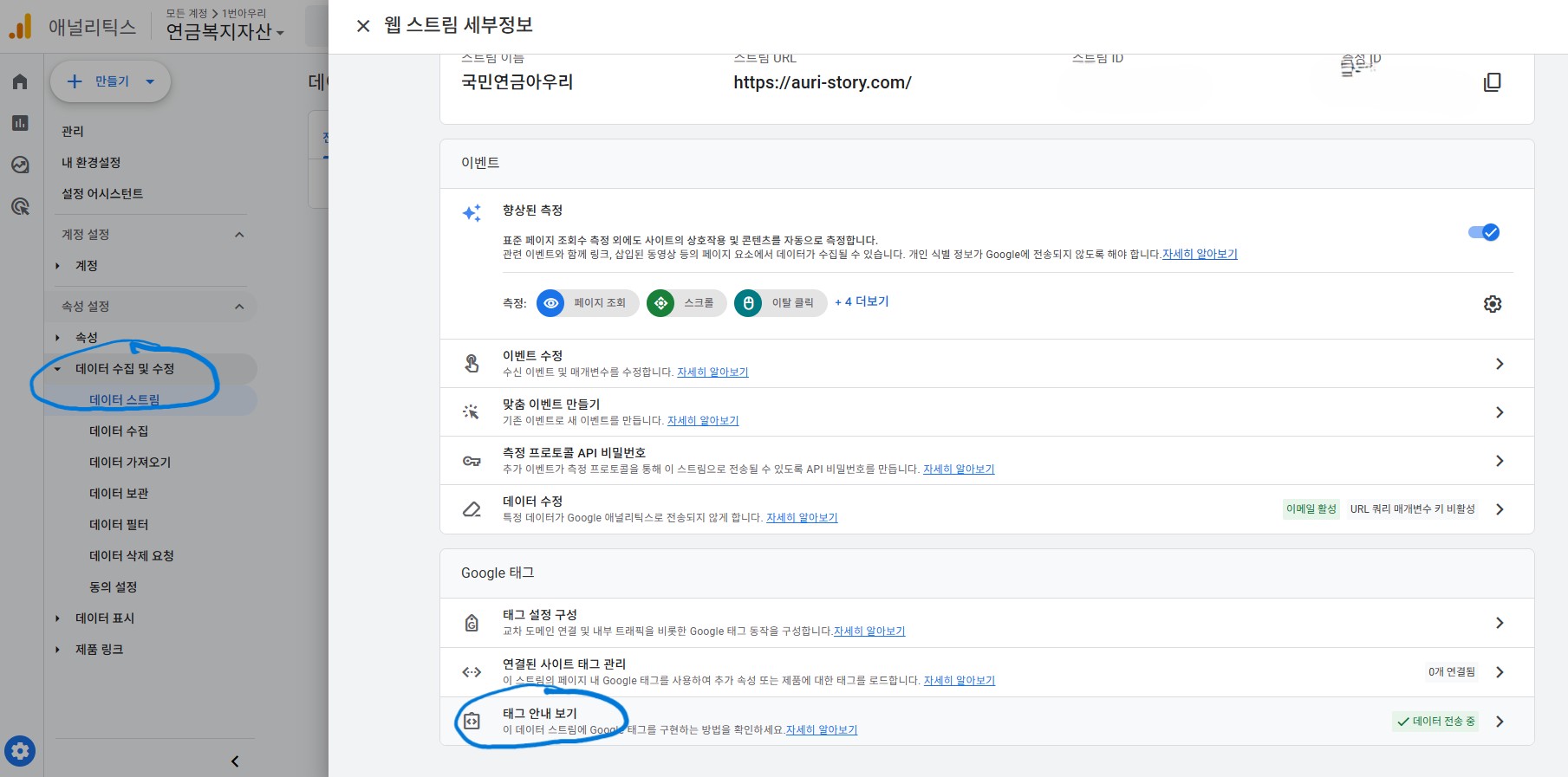1568x777 pixels.
Task: Expand the 계정 tree item
Action: [x=57, y=266]
